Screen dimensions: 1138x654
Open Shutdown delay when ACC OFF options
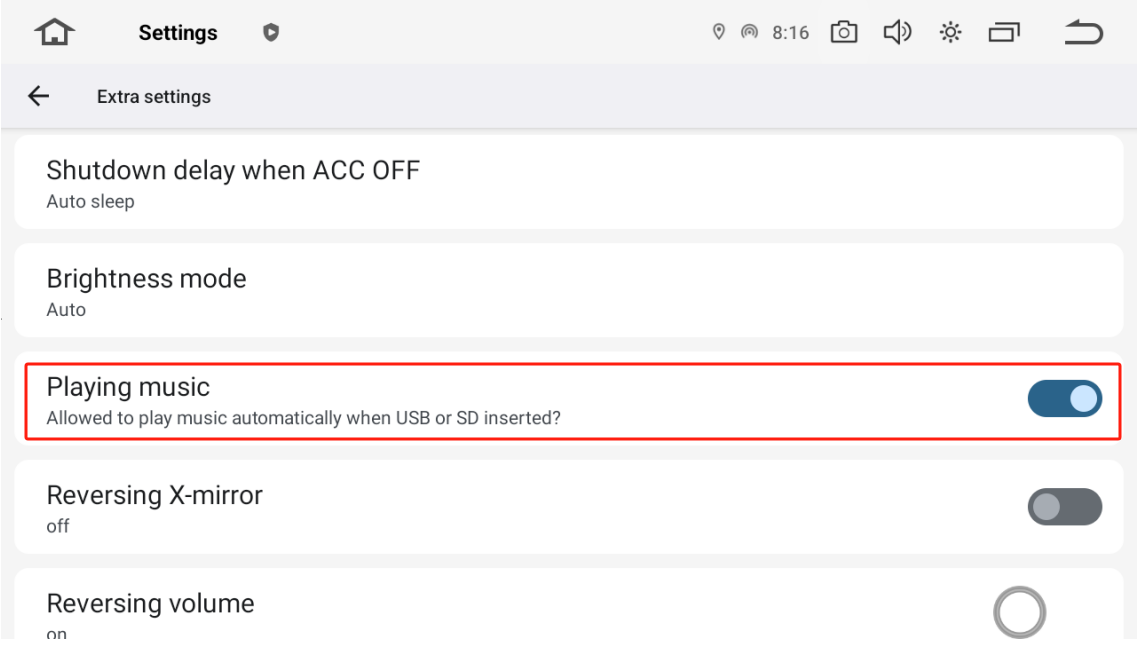[569, 182]
